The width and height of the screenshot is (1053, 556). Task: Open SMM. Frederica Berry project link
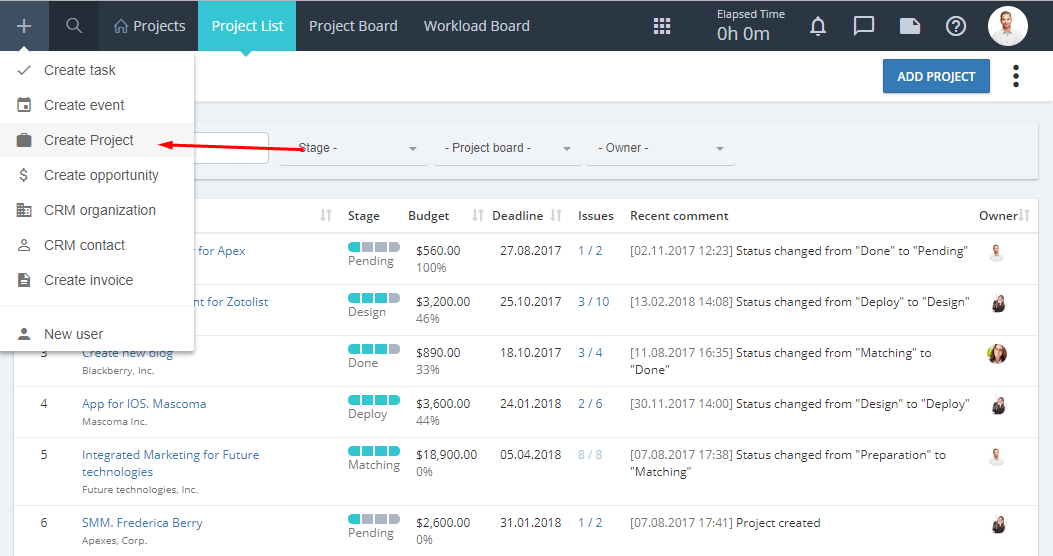(142, 522)
